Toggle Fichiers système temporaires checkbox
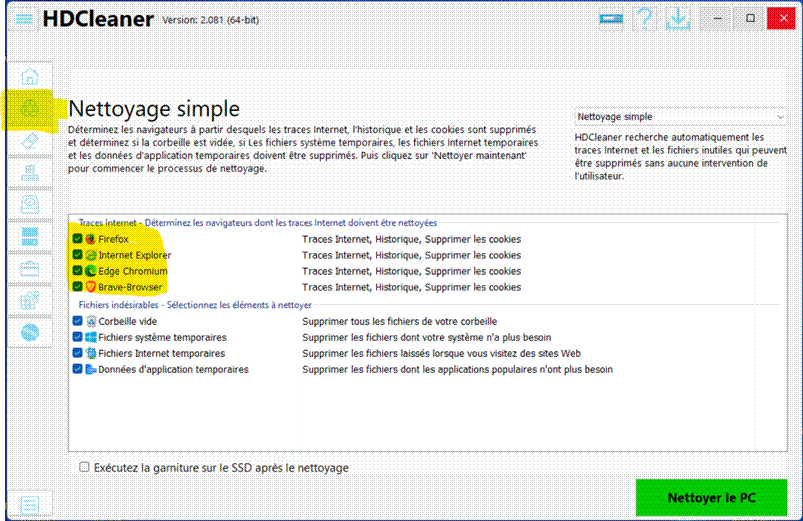 click(77, 337)
